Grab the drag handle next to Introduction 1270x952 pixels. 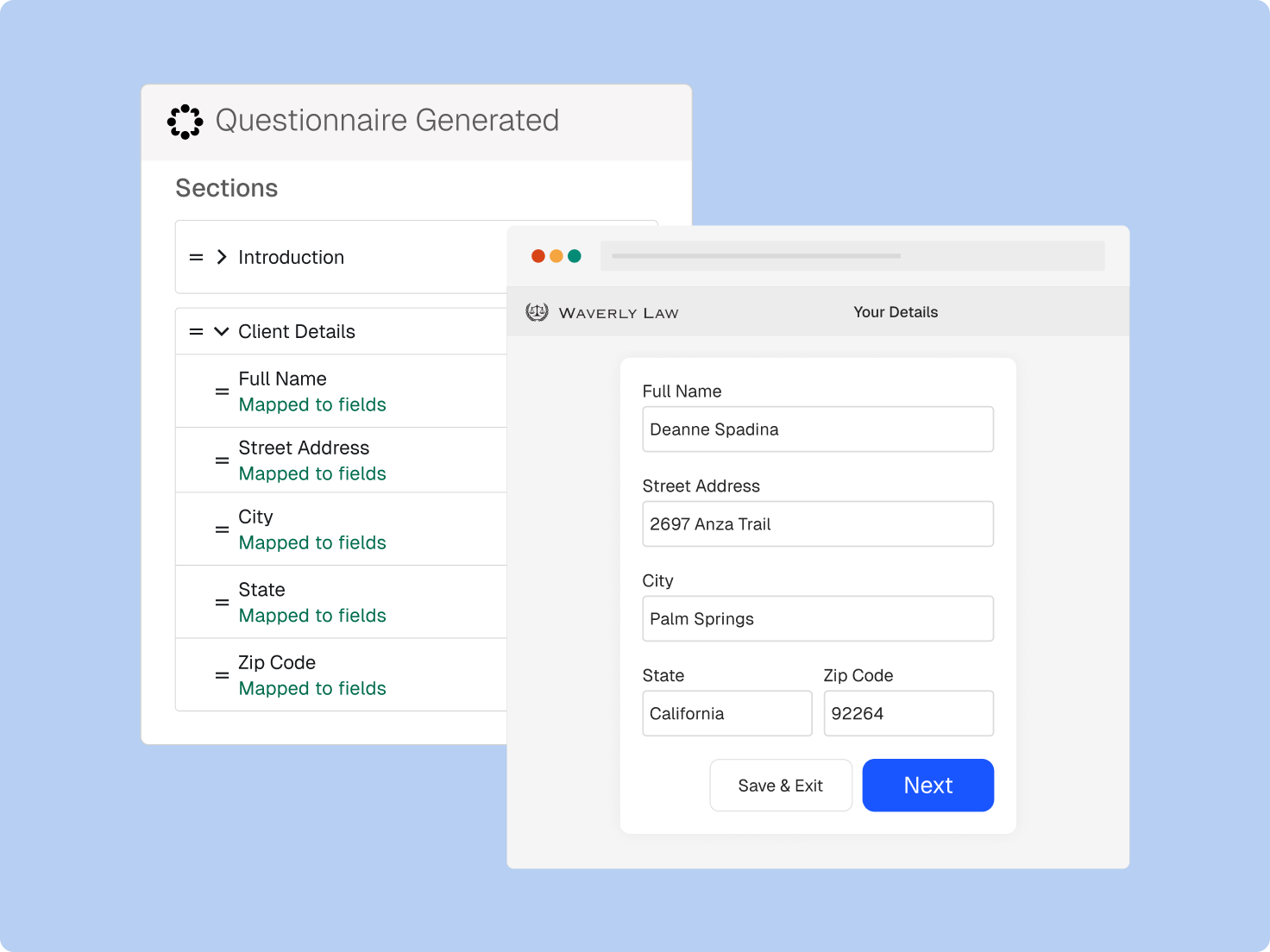pyautogui.click(x=197, y=257)
